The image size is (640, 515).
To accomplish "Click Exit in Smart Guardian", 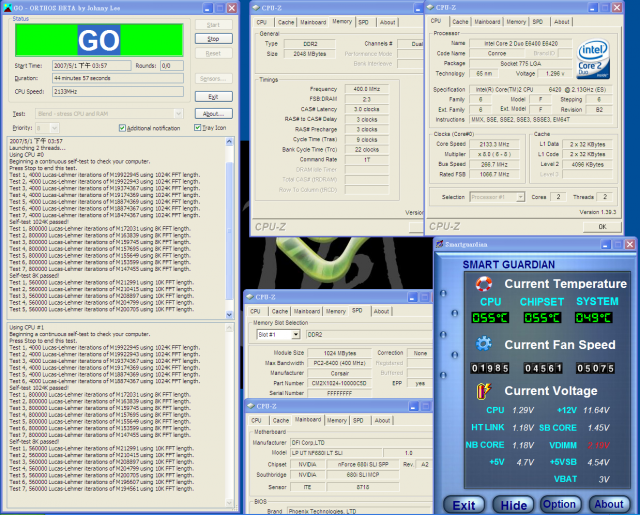I will pyautogui.click(x=464, y=505).
